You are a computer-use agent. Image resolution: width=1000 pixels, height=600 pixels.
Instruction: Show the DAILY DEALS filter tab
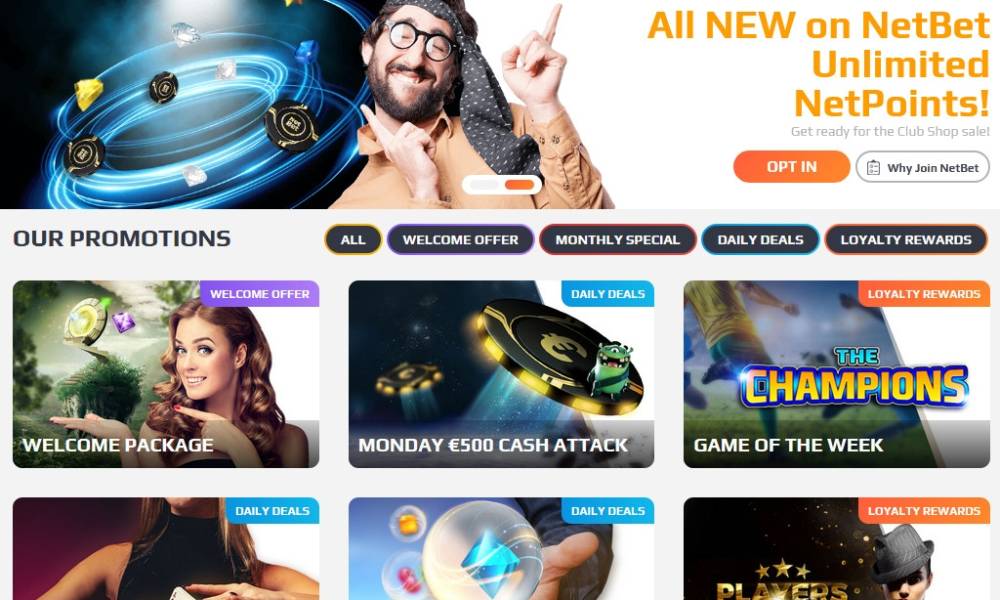coord(760,240)
